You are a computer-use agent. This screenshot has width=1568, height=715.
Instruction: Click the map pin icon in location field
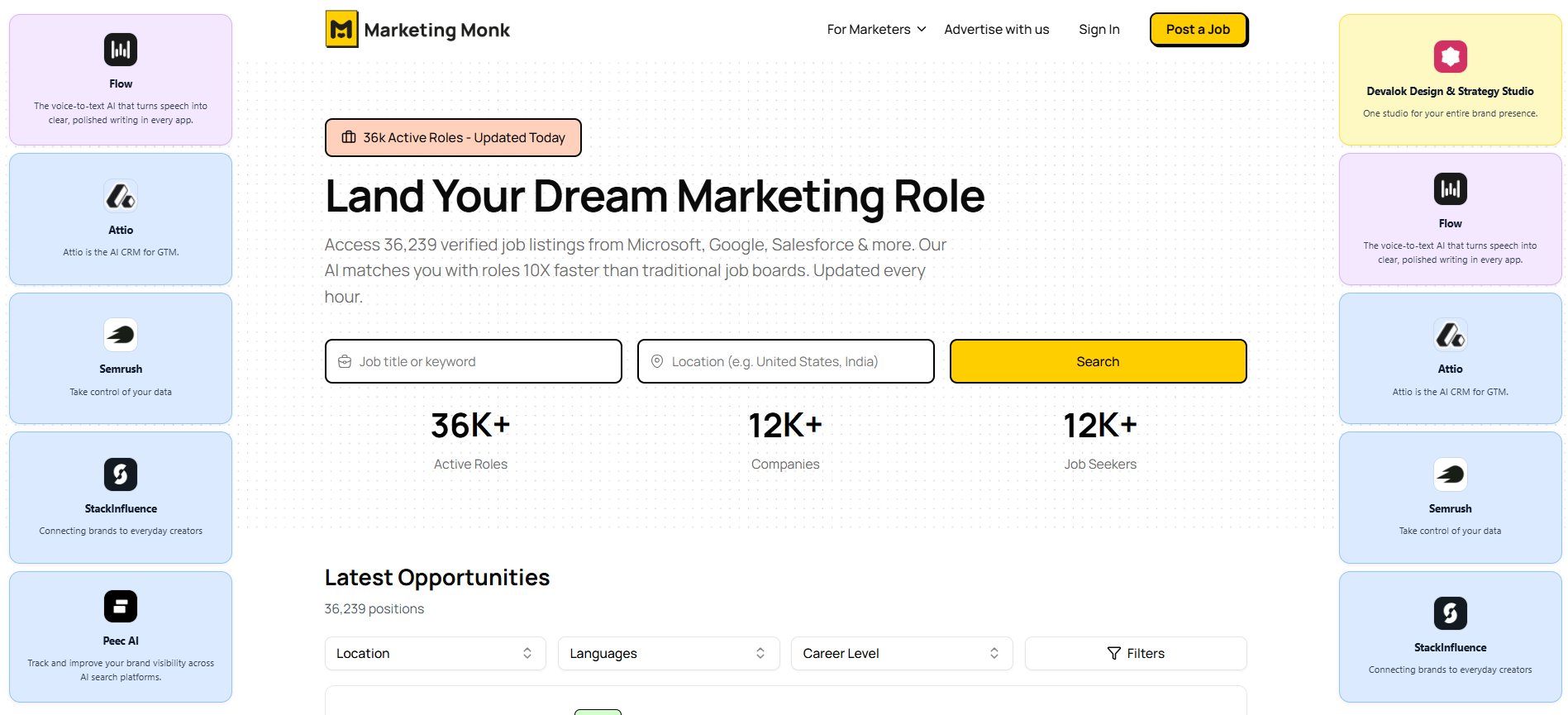657,361
